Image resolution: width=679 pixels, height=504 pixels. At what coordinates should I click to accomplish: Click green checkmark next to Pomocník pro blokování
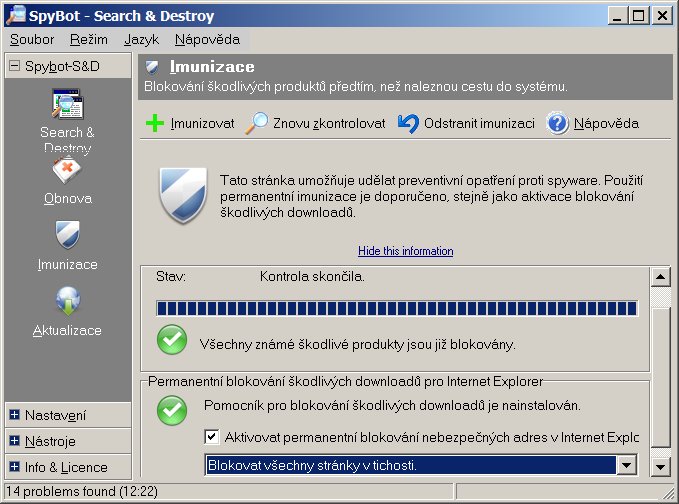(172, 410)
